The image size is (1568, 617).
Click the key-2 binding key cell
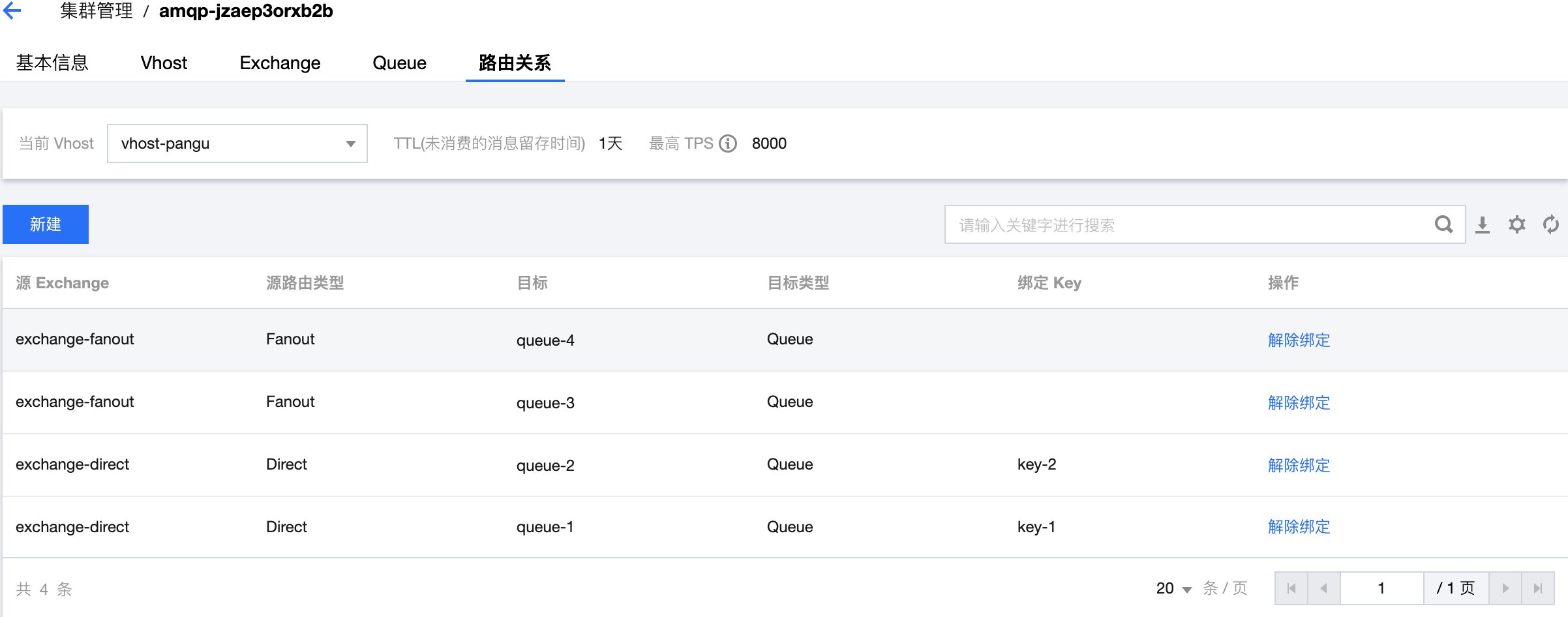(x=1036, y=464)
